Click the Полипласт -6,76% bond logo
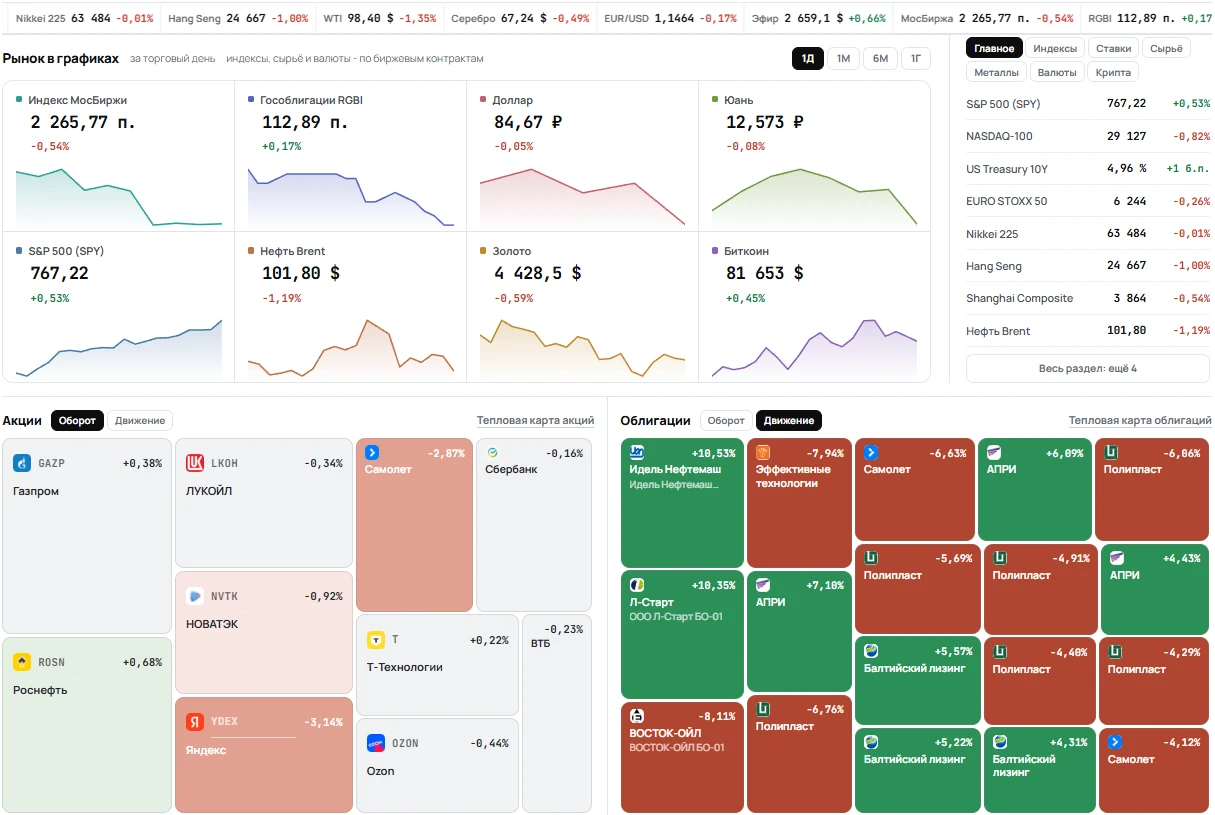 pos(763,709)
